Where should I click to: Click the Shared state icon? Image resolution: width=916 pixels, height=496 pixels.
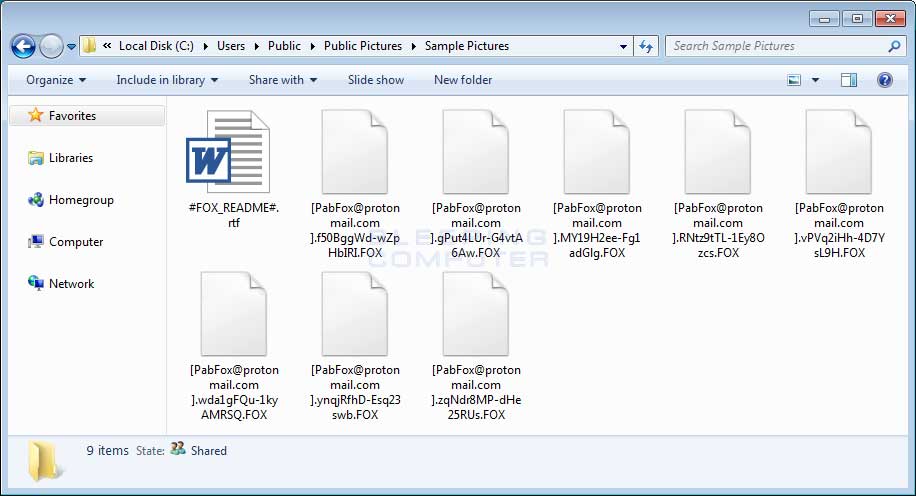tap(178, 449)
